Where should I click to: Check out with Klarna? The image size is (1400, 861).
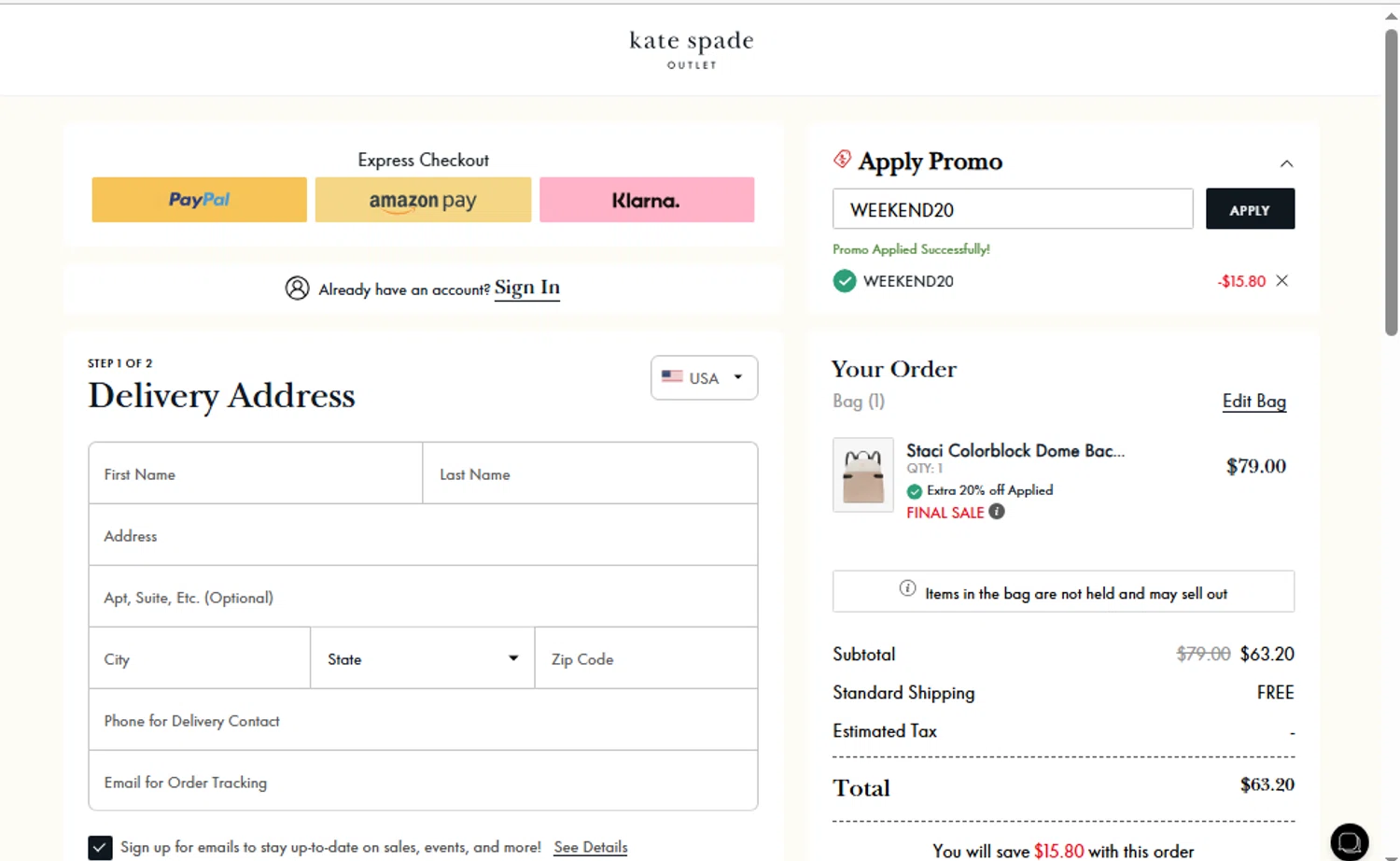[647, 200]
